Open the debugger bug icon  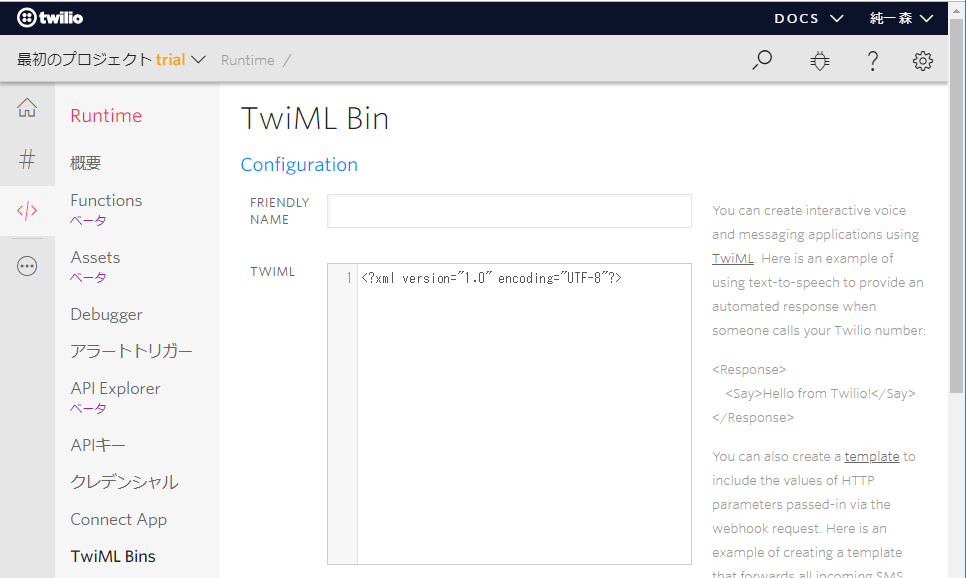(819, 60)
